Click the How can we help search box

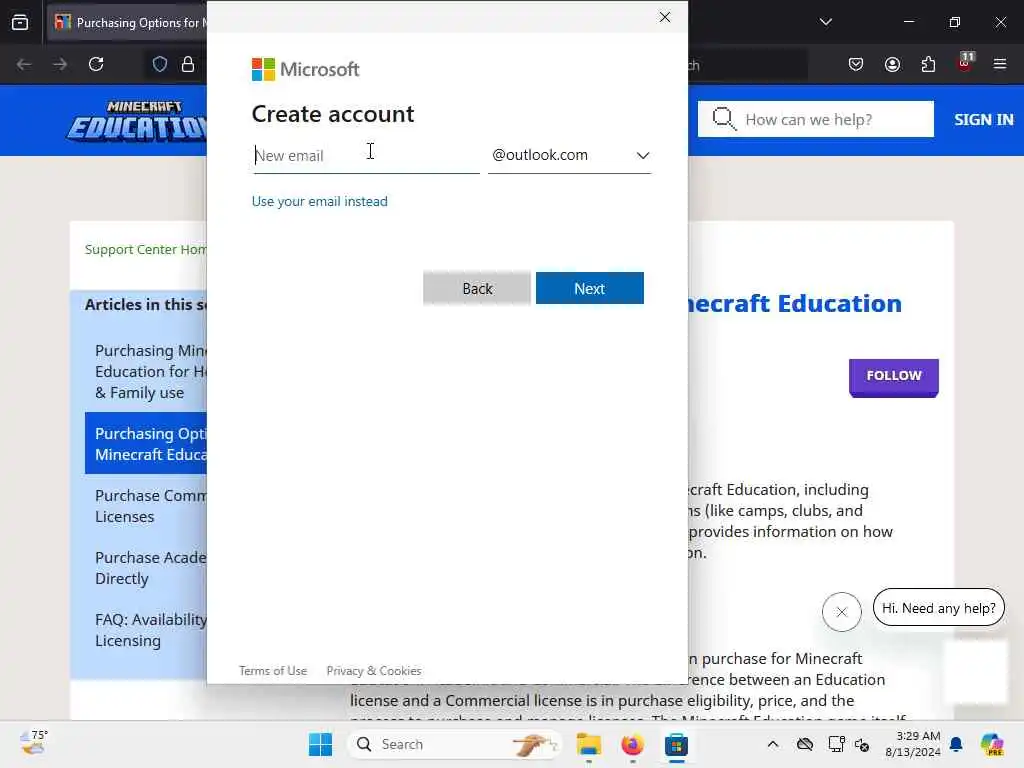[x=816, y=119]
